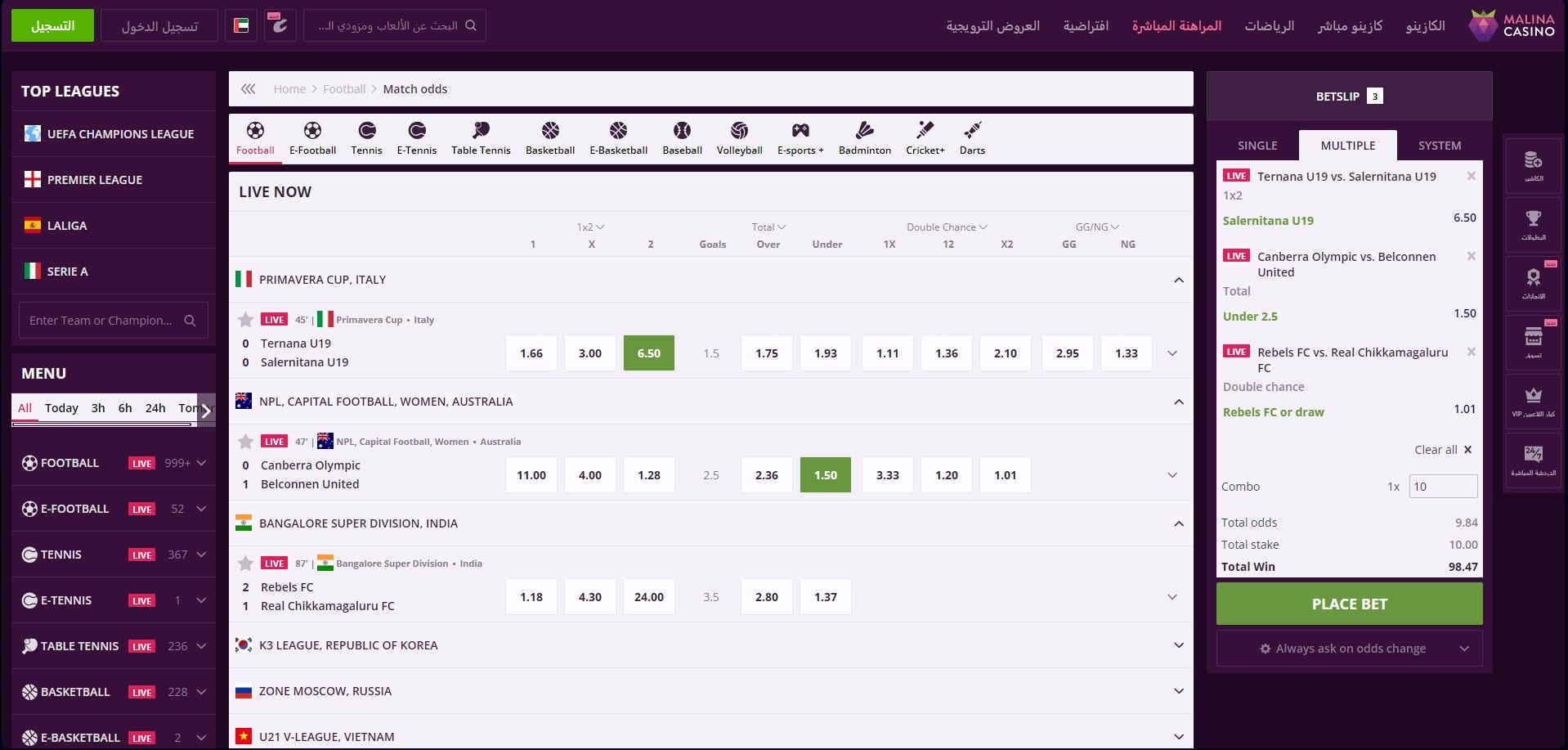This screenshot has width=1568, height=750.
Task: Open the live betting nav item
Action: [x=1176, y=26]
